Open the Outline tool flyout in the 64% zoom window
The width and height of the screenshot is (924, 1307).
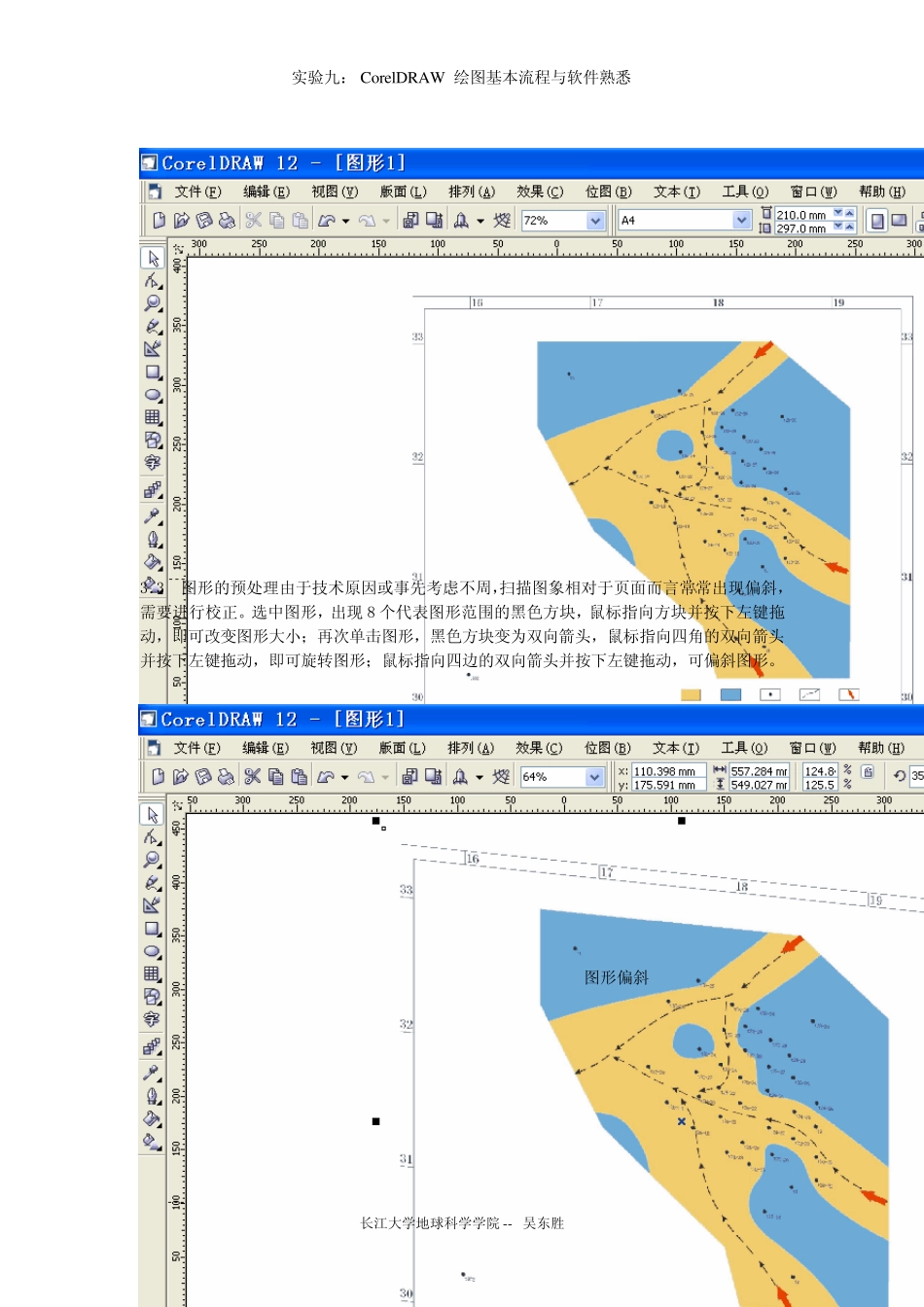point(152,1095)
